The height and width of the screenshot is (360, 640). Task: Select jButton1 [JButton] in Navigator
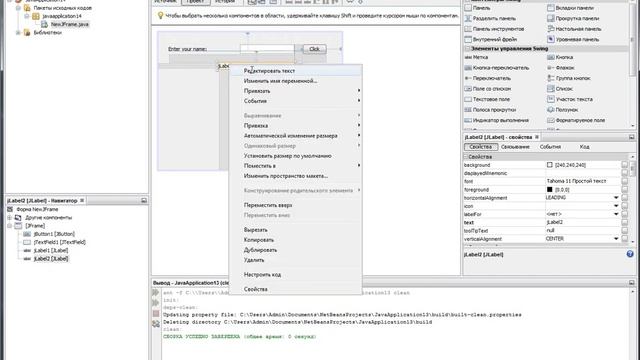click(54, 234)
